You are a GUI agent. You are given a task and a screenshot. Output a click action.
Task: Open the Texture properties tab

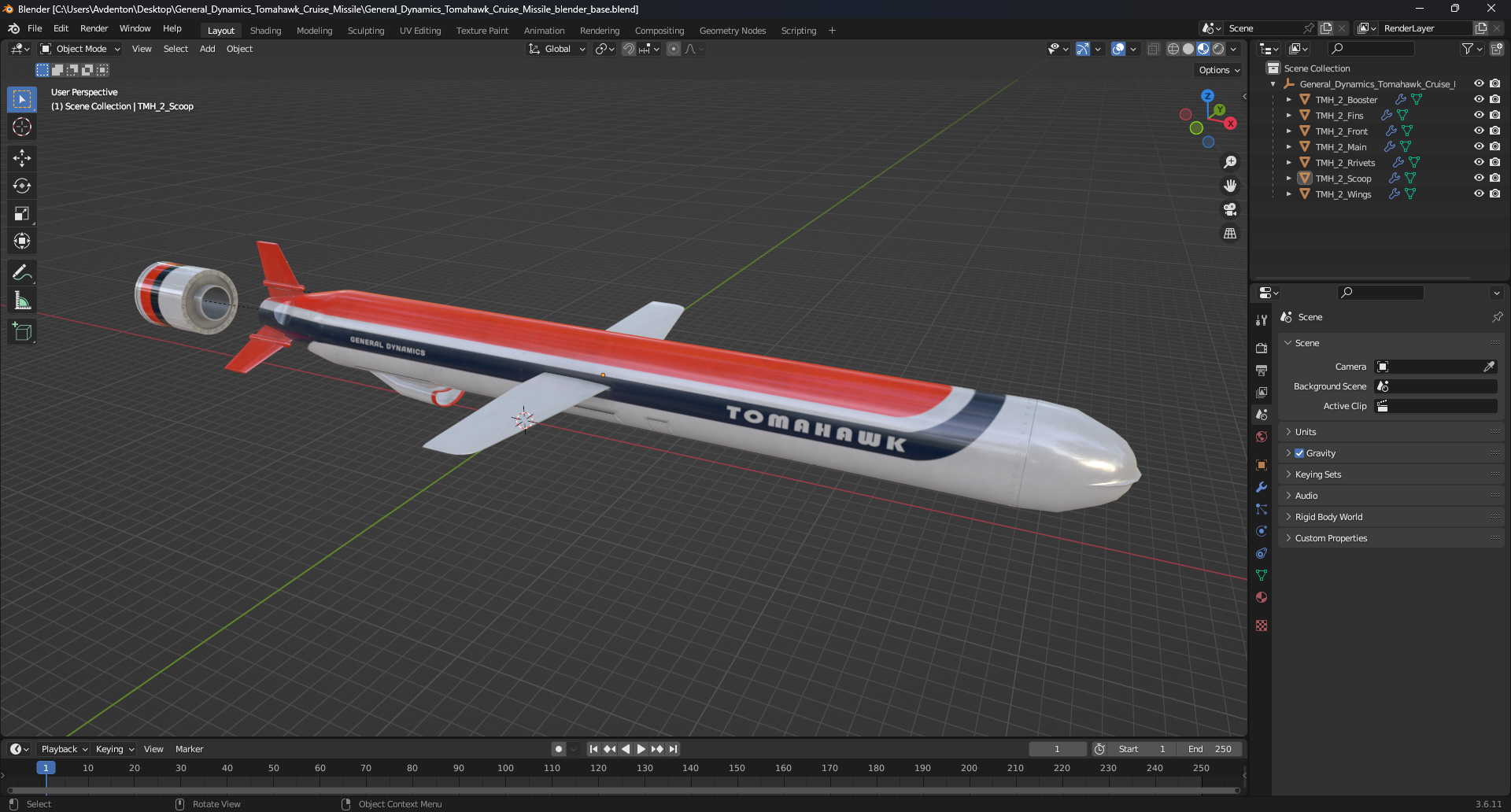[1262, 626]
